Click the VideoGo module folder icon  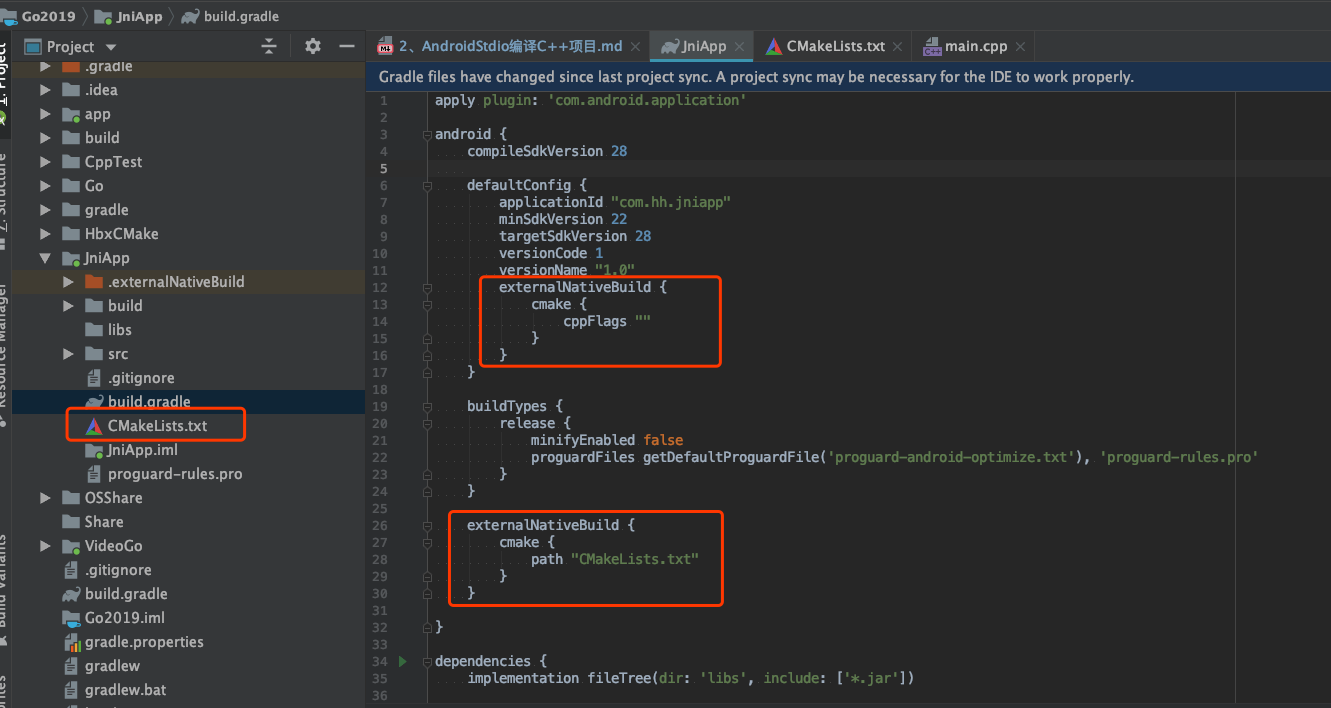point(71,546)
